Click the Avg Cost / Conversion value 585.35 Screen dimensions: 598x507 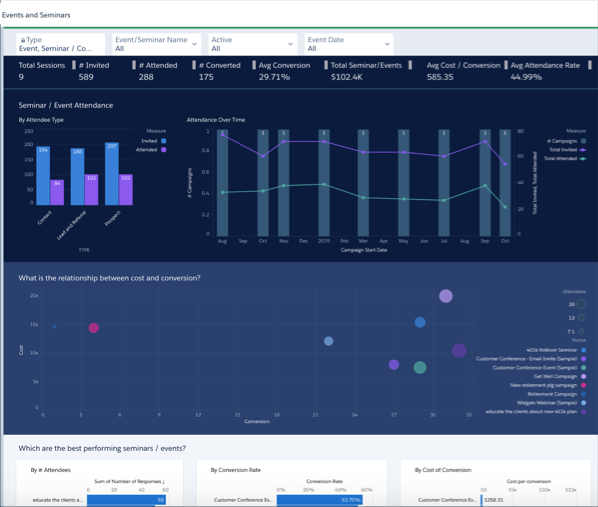440,77
